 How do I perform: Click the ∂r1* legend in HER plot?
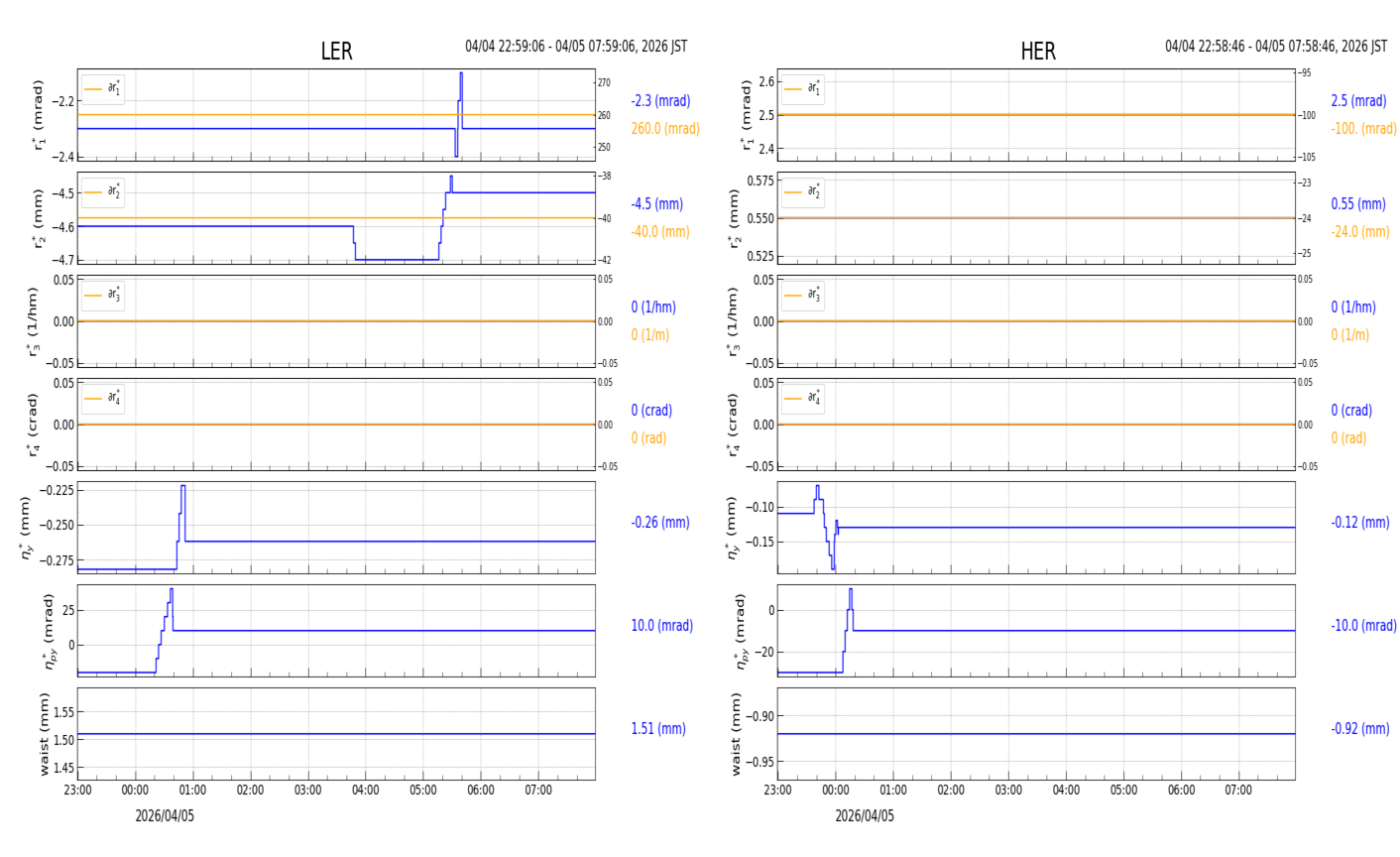pyautogui.click(x=803, y=89)
